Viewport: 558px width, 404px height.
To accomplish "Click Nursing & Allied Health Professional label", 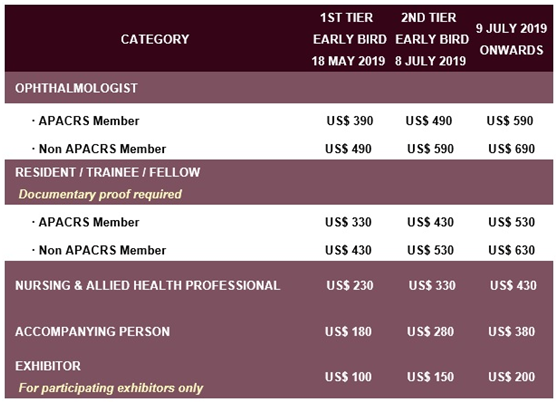I will pyautogui.click(x=147, y=285).
